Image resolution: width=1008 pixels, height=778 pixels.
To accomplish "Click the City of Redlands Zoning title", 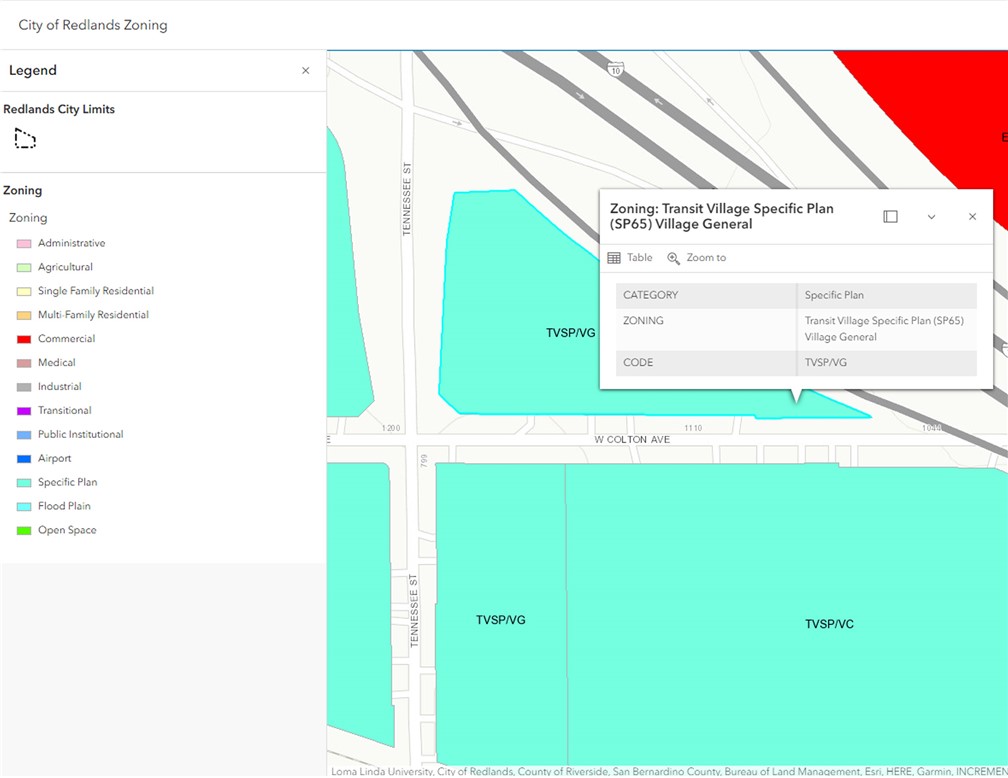I will [x=93, y=25].
